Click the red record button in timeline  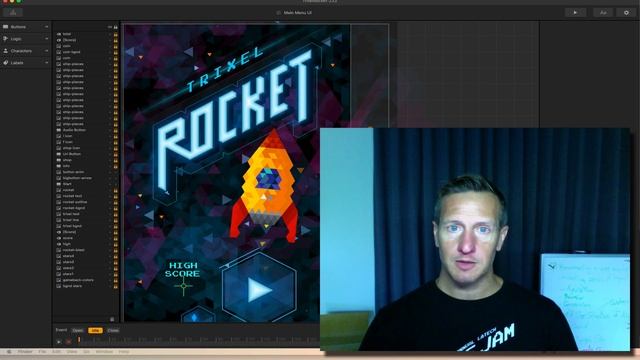point(69,341)
